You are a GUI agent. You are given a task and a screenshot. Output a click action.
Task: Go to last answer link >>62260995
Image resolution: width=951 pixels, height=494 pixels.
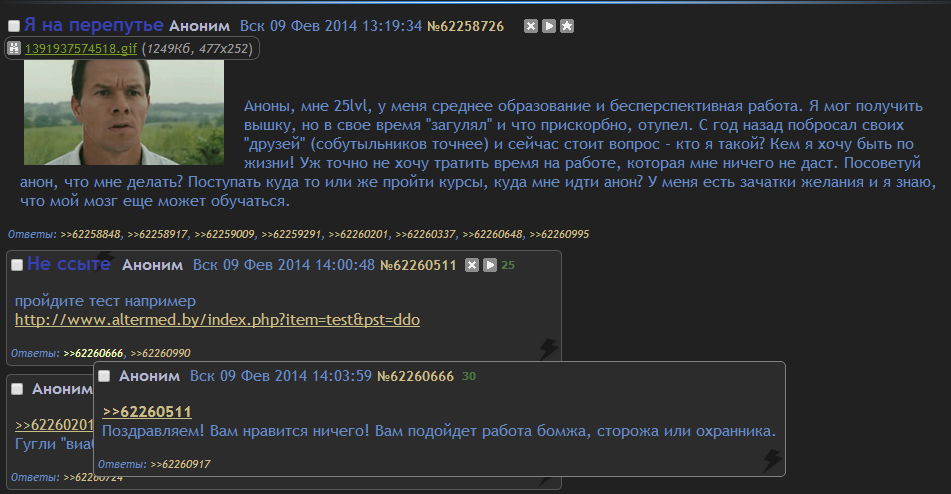(x=559, y=234)
